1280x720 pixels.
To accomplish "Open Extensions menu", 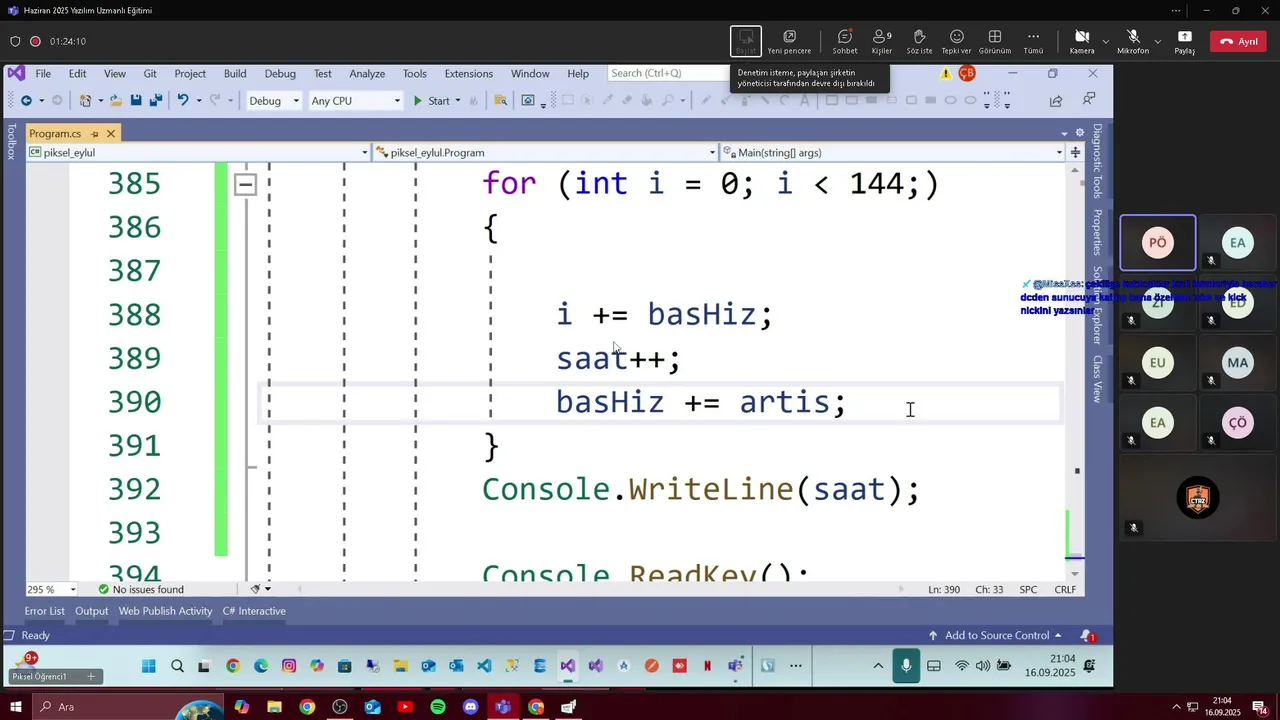I will (468, 73).
